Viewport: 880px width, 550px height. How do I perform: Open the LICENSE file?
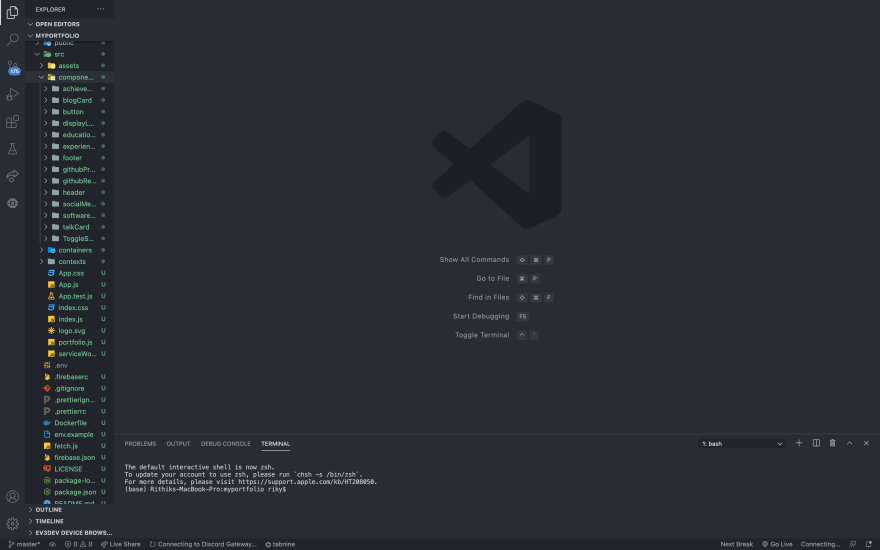pos(70,469)
